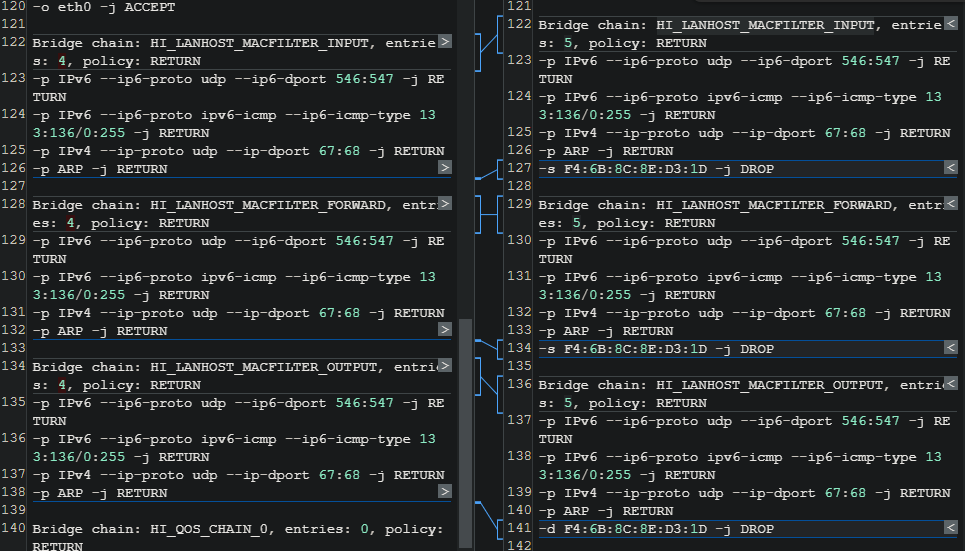The image size is (965, 551).
Task: Click the right-arrow on left pane line 126
Action: click(x=445, y=168)
